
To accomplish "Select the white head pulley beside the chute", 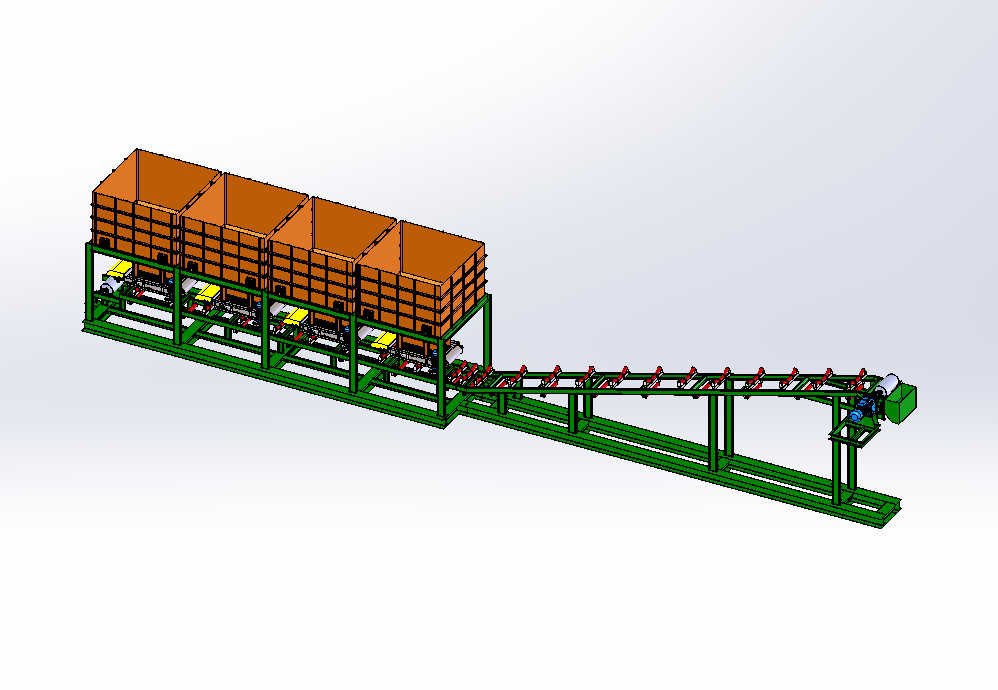I will (887, 386).
